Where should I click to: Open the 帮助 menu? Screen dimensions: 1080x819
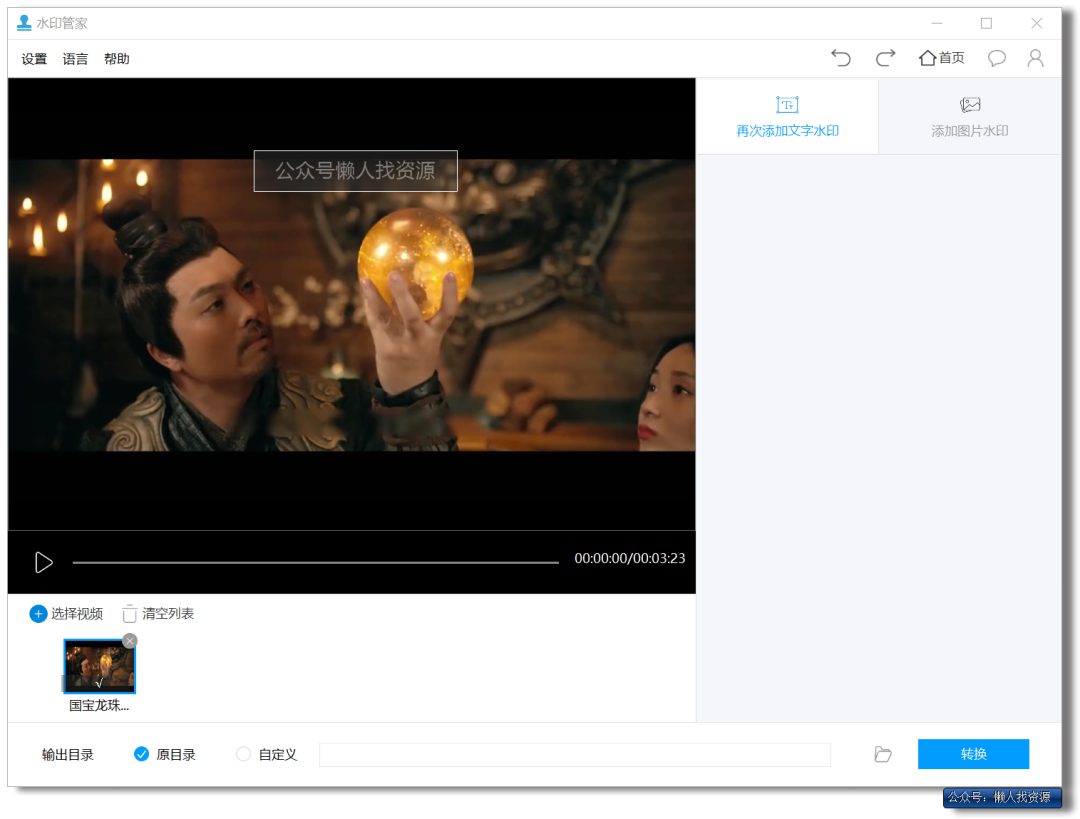click(x=116, y=59)
